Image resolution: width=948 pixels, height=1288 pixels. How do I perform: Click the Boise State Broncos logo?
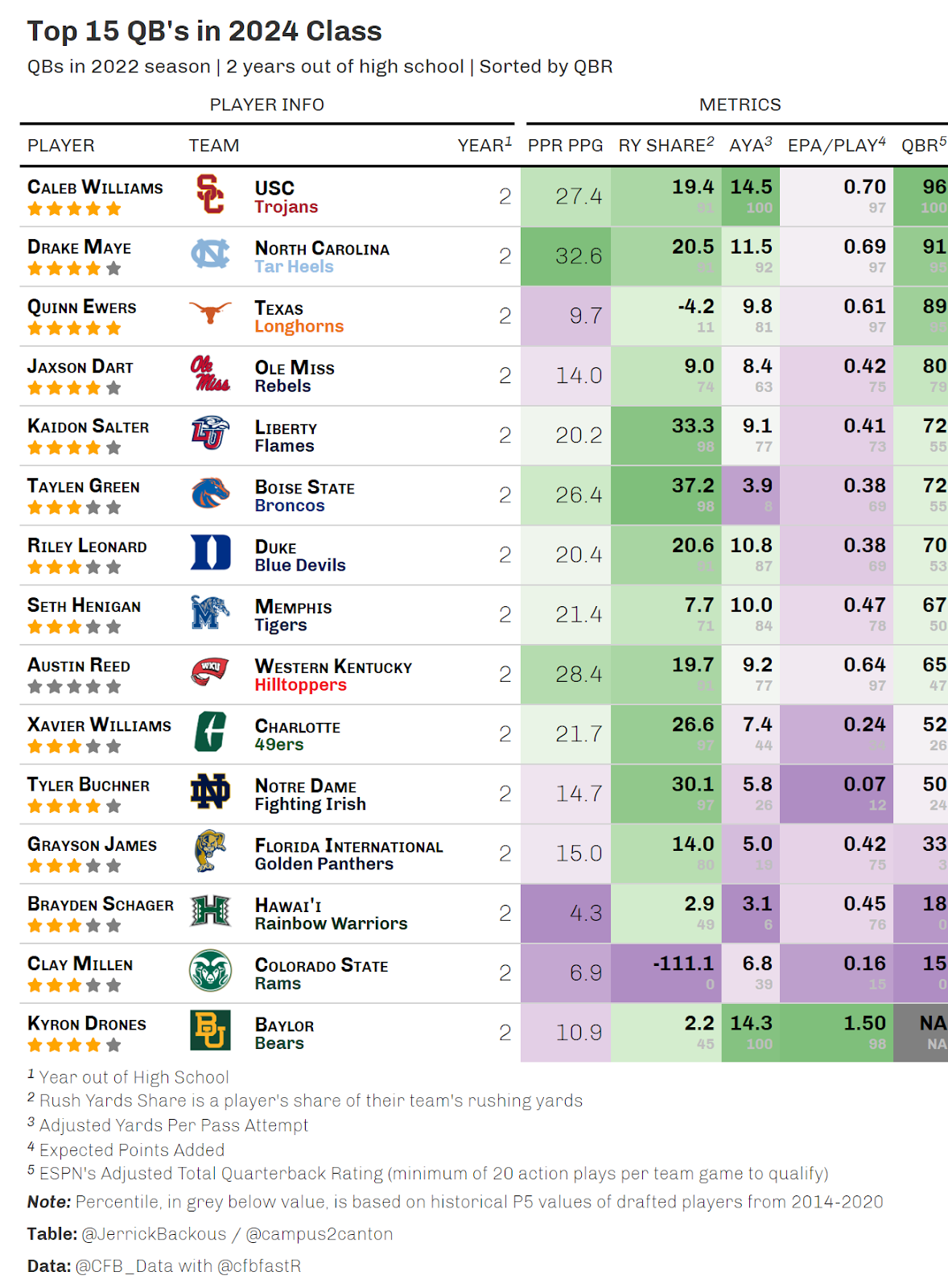tap(210, 494)
